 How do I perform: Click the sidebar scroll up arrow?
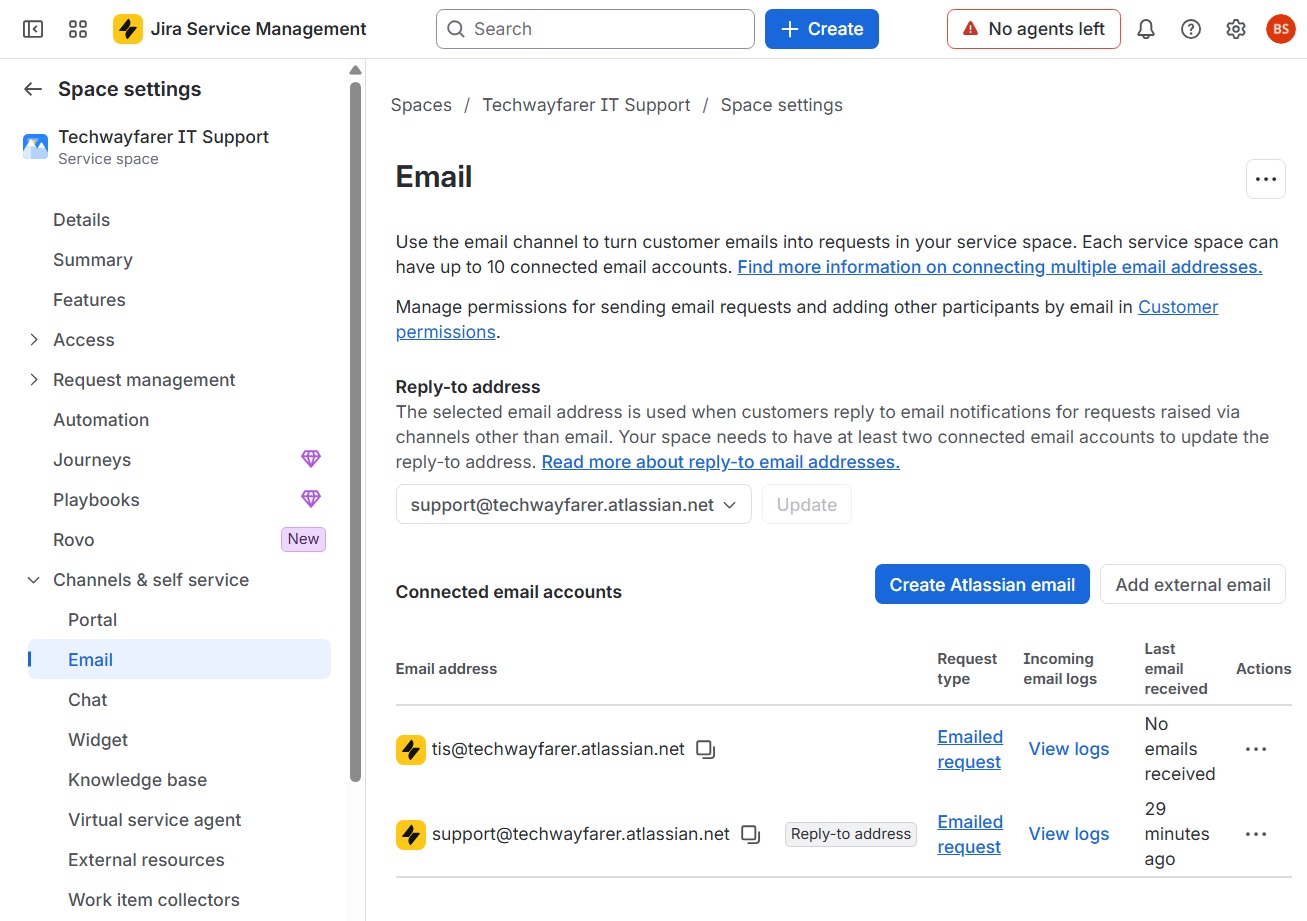pyautogui.click(x=355, y=70)
